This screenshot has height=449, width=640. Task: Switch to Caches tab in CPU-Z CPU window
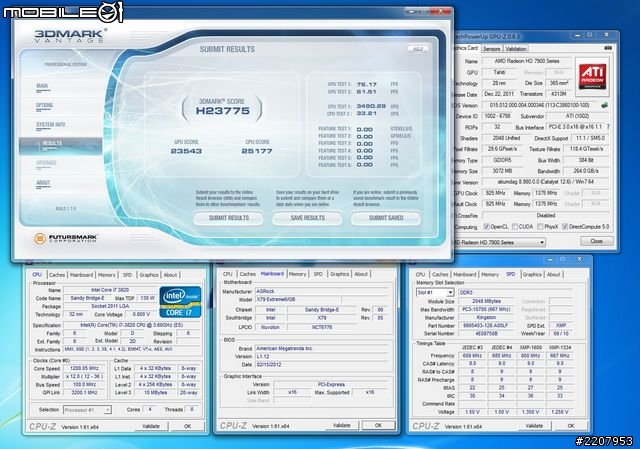[57, 275]
